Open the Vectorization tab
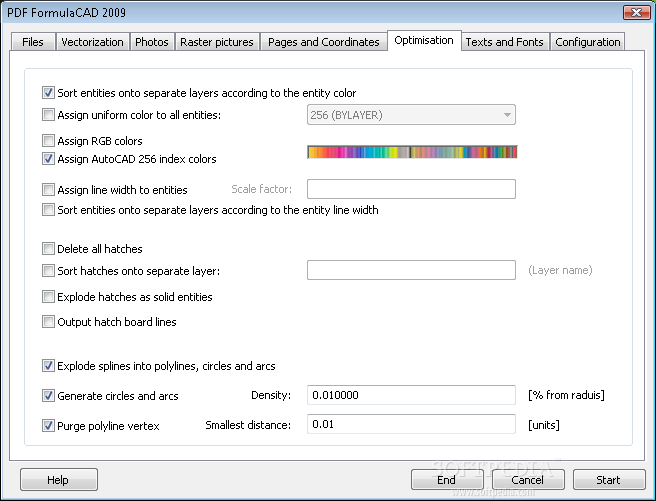Image resolution: width=656 pixels, height=501 pixels. [92, 42]
